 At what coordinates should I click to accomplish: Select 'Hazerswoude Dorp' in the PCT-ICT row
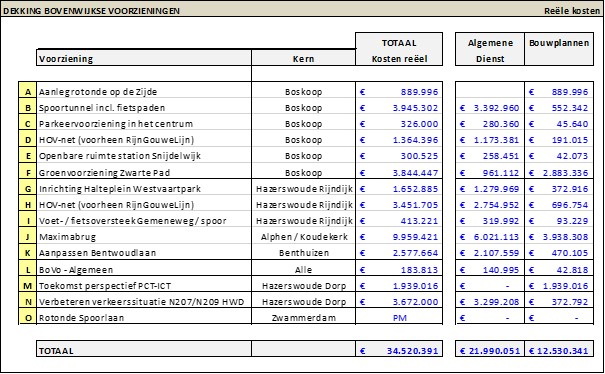pyautogui.click(x=304, y=286)
